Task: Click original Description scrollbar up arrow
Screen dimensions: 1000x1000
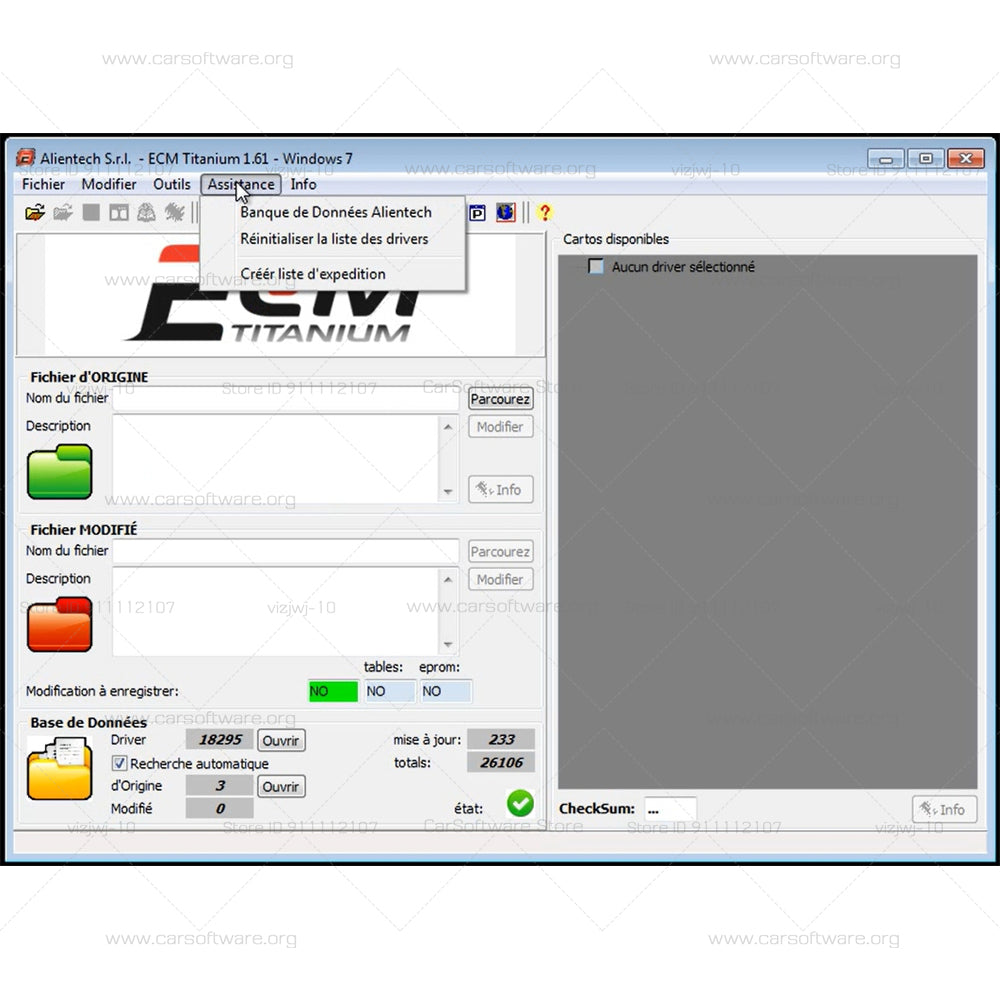Action: [448, 427]
